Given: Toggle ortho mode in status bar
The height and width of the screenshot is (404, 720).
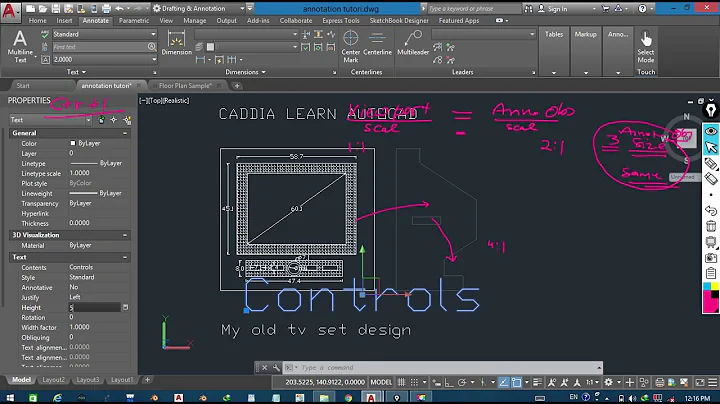Looking at the screenshot, I should tap(449, 382).
